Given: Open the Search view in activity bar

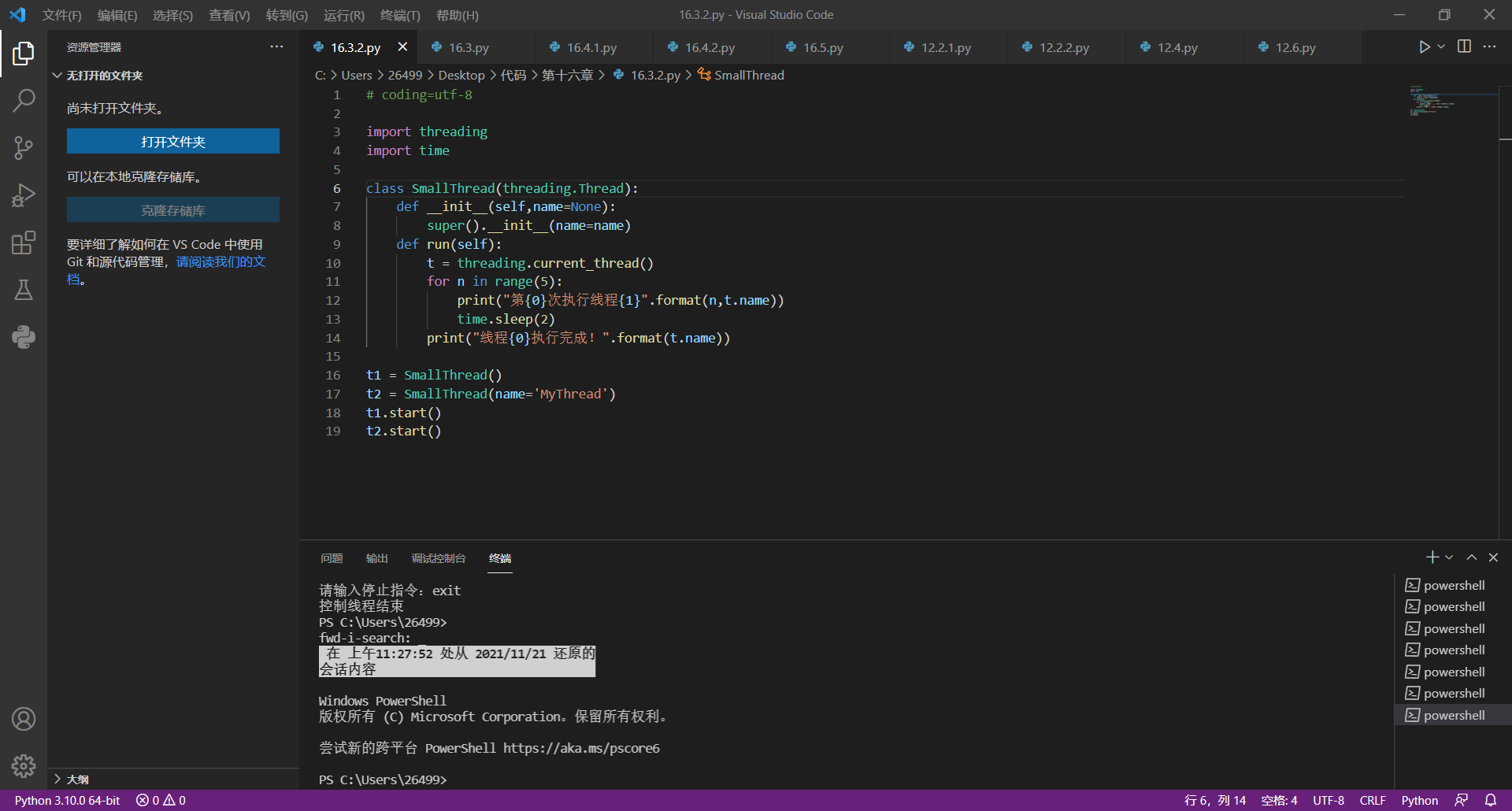Looking at the screenshot, I should (24, 101).
